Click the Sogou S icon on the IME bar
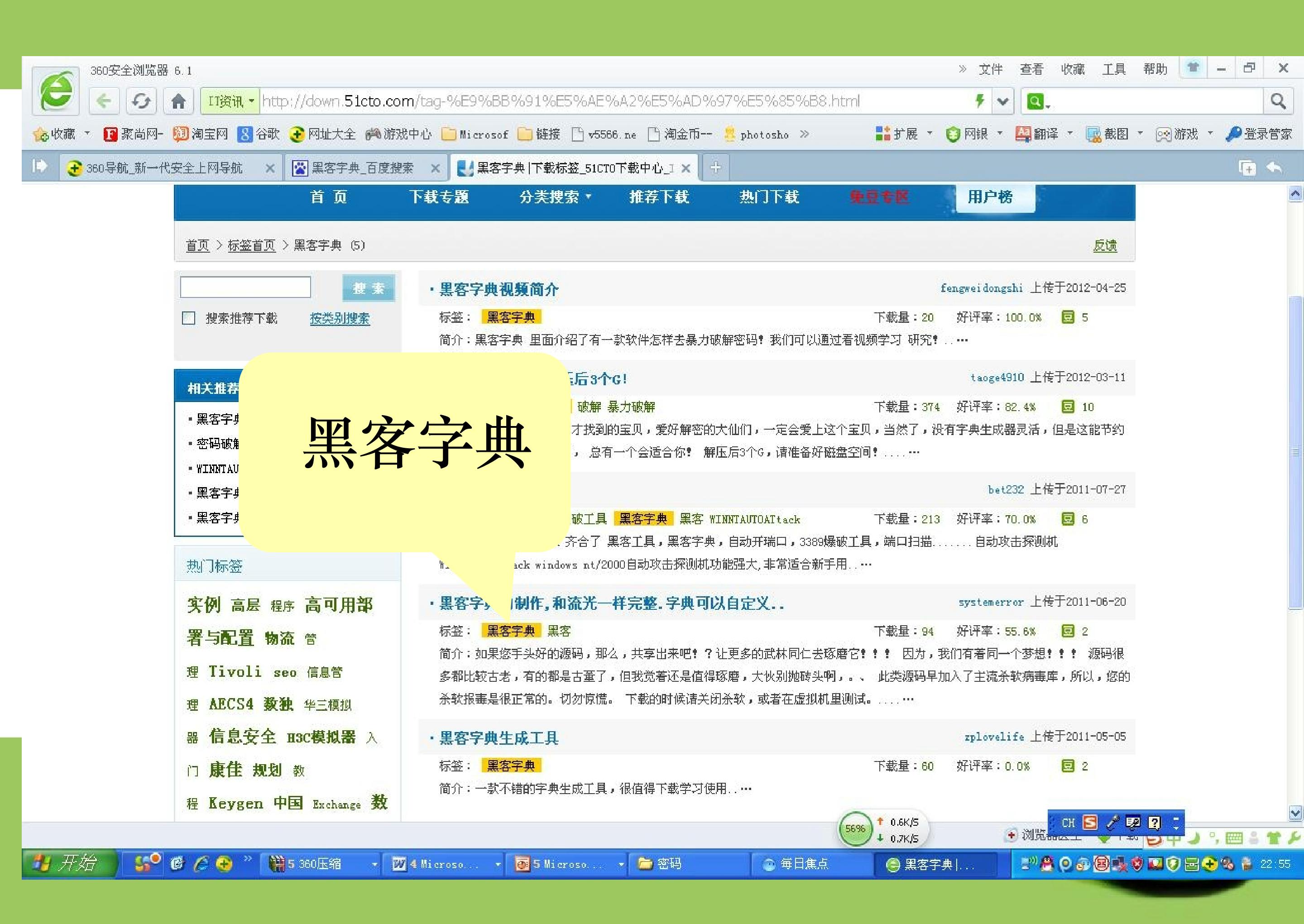Image resolution: width=1304 pixels, height=924 pixels. click(1090, 823)
